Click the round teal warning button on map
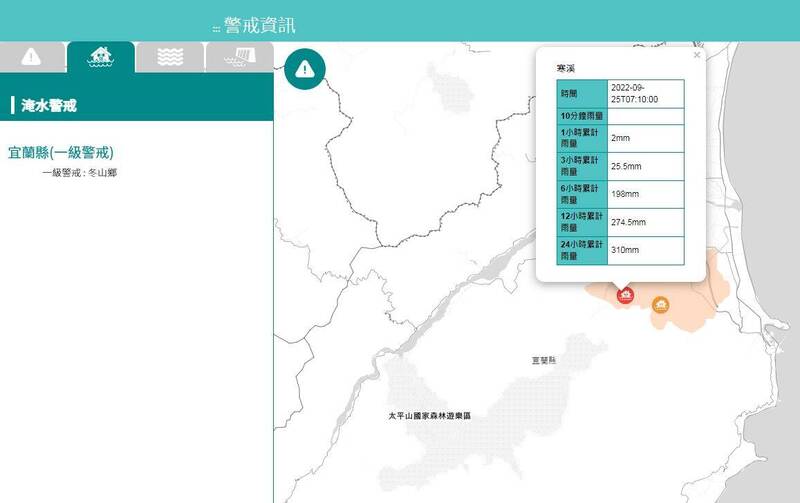Image resolution: width=800 pixels, height=503 pixels. pyautogui.click(x=305, y=68)
